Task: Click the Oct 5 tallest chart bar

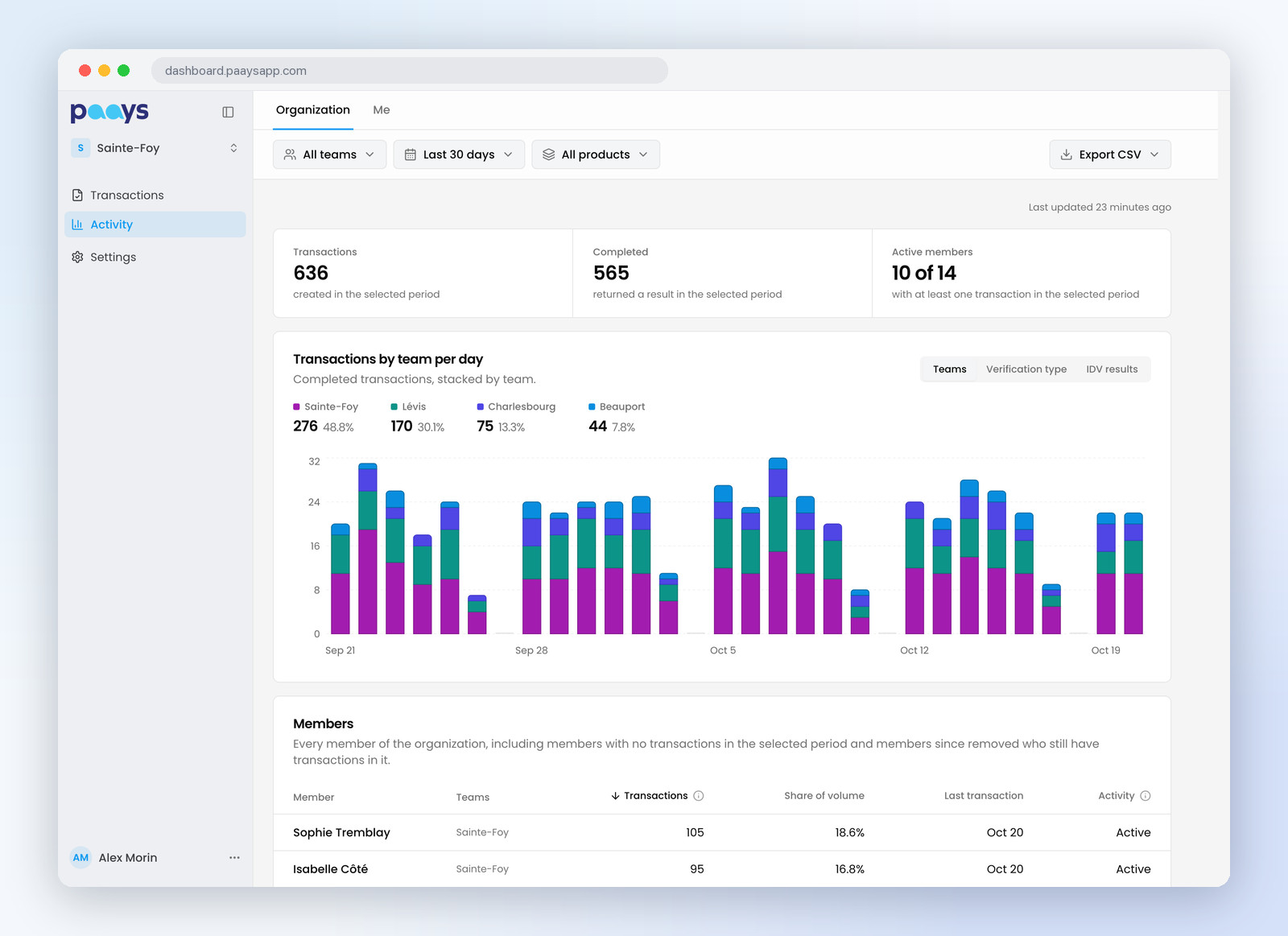Action: (x=778, y=546)
